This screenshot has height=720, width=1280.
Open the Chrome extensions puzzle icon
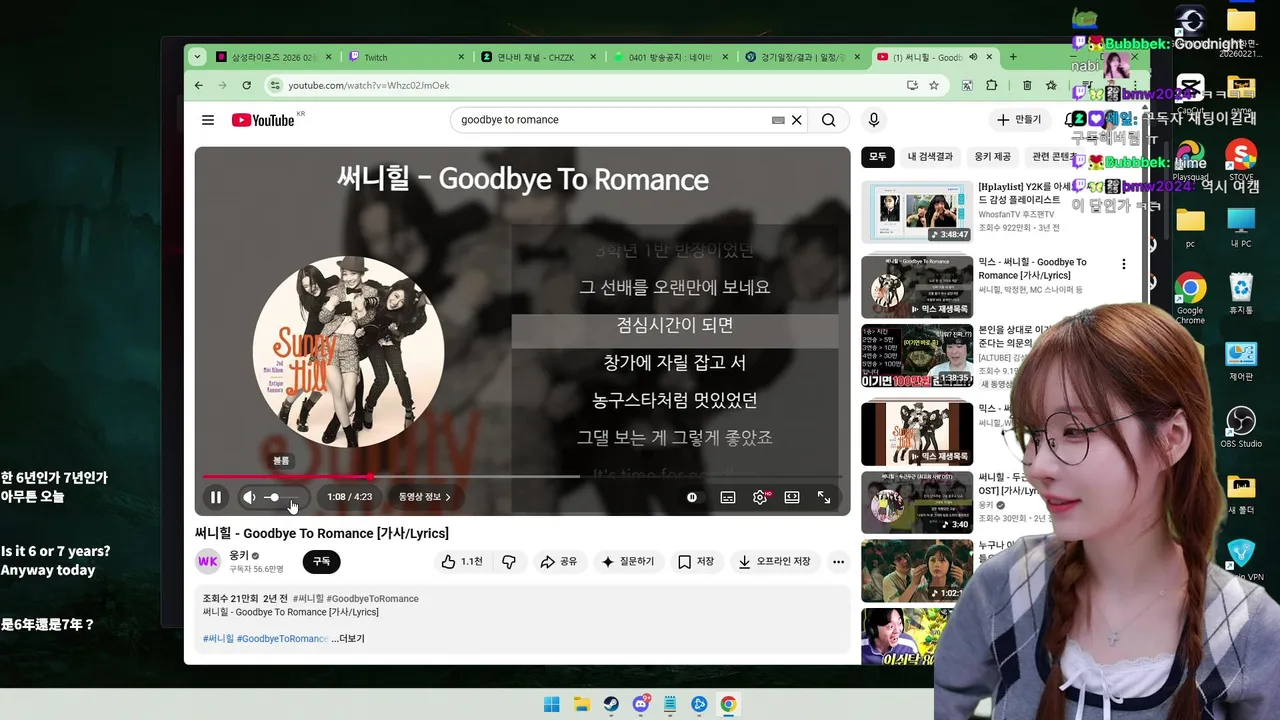click(x=991, y=86)
